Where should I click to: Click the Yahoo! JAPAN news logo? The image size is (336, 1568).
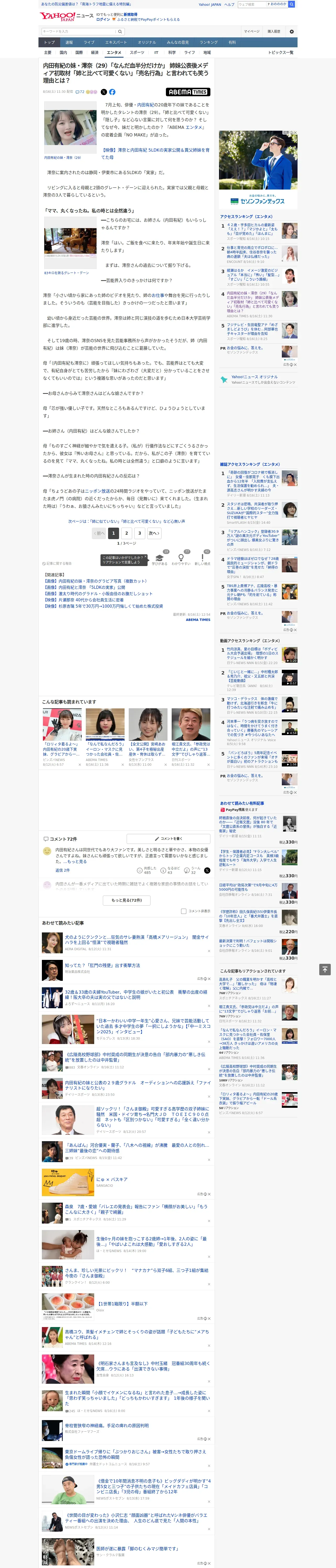(x=66, y=16)
